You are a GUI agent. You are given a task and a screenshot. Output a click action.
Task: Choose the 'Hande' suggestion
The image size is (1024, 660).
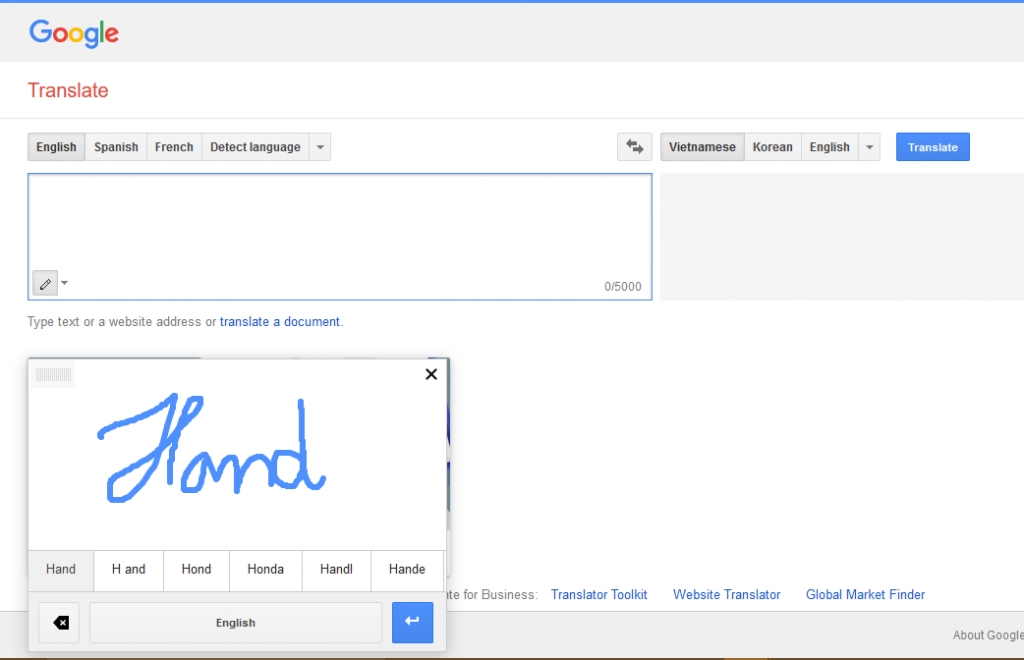point(407,569)
